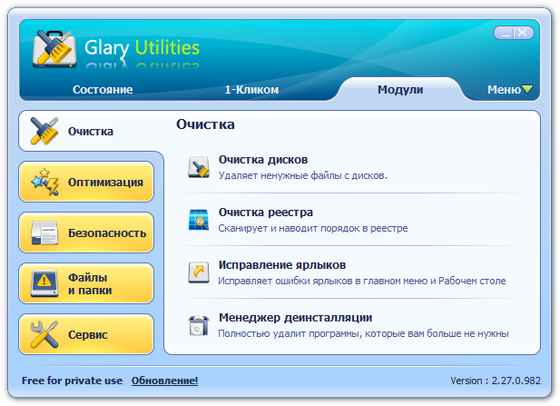Viewport: 560px width, 406px height.
Task: Select the Модули tab
Action: (400, 89)
